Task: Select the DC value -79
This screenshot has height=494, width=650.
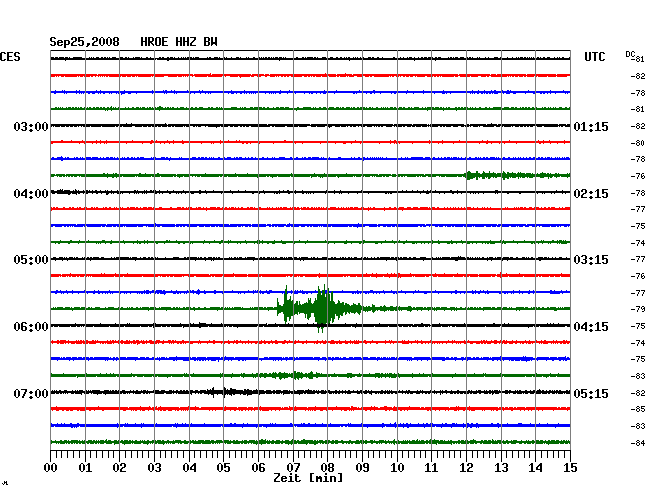Action: [x=638, y=309]
